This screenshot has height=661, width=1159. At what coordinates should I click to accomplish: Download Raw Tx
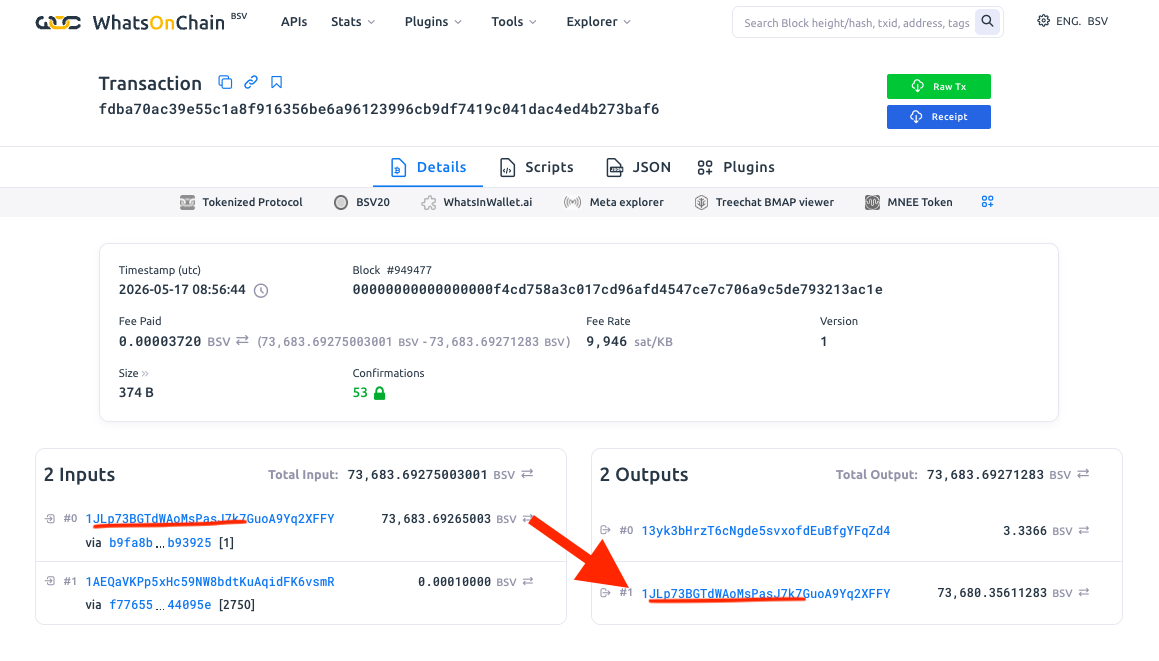point(939,87)
